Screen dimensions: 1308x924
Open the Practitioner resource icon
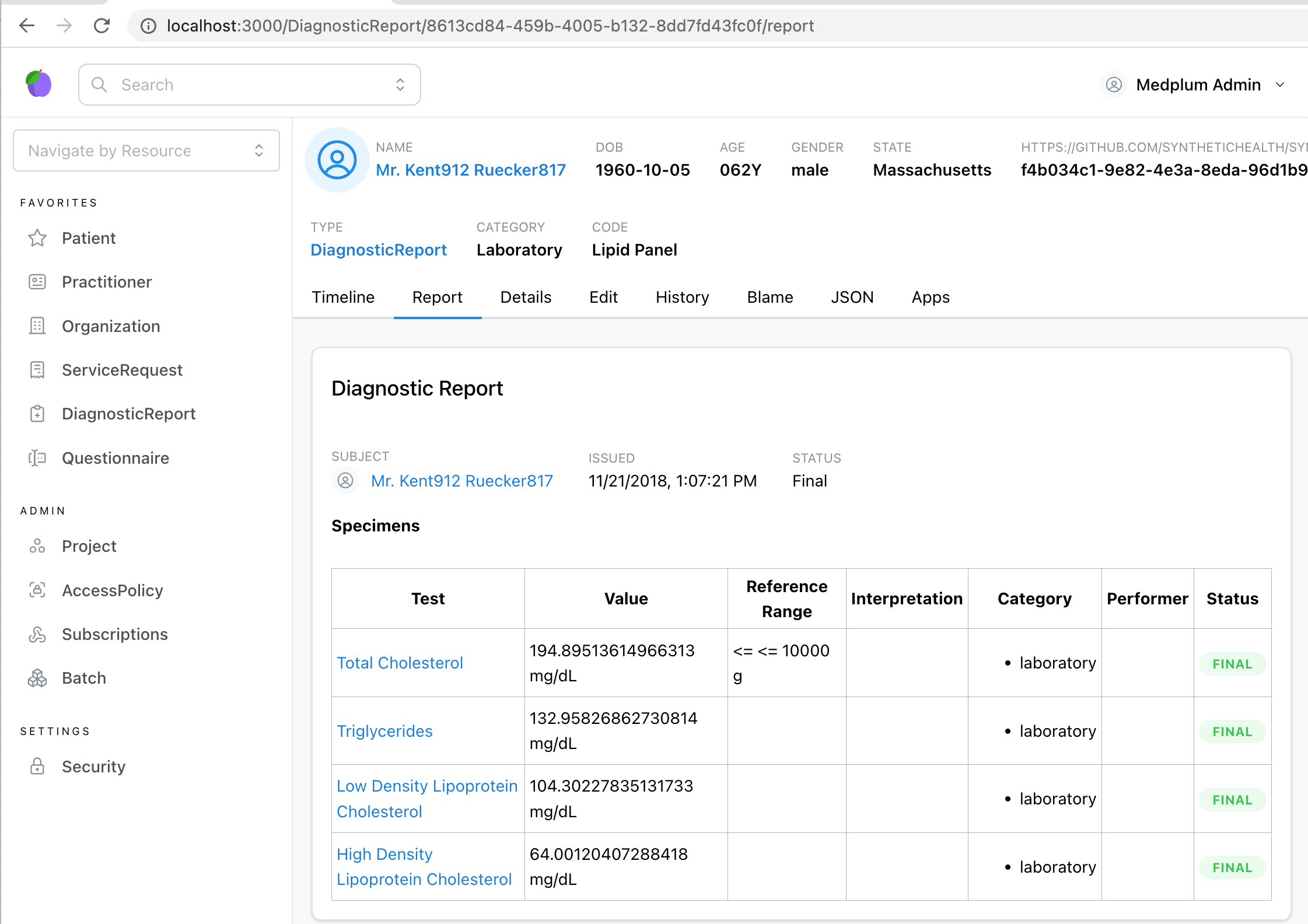point(37,282)
